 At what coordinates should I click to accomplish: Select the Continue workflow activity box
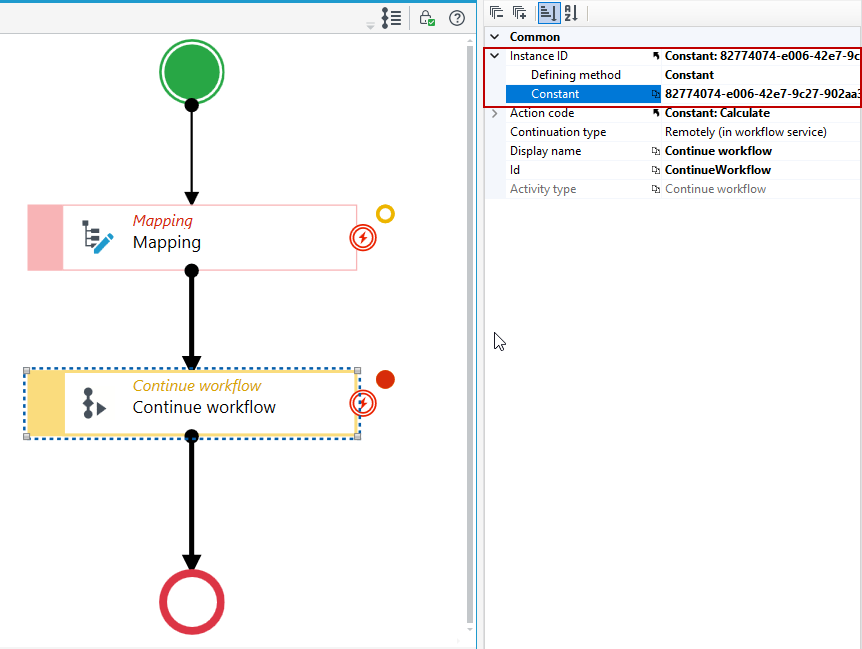tap(192, 404)
